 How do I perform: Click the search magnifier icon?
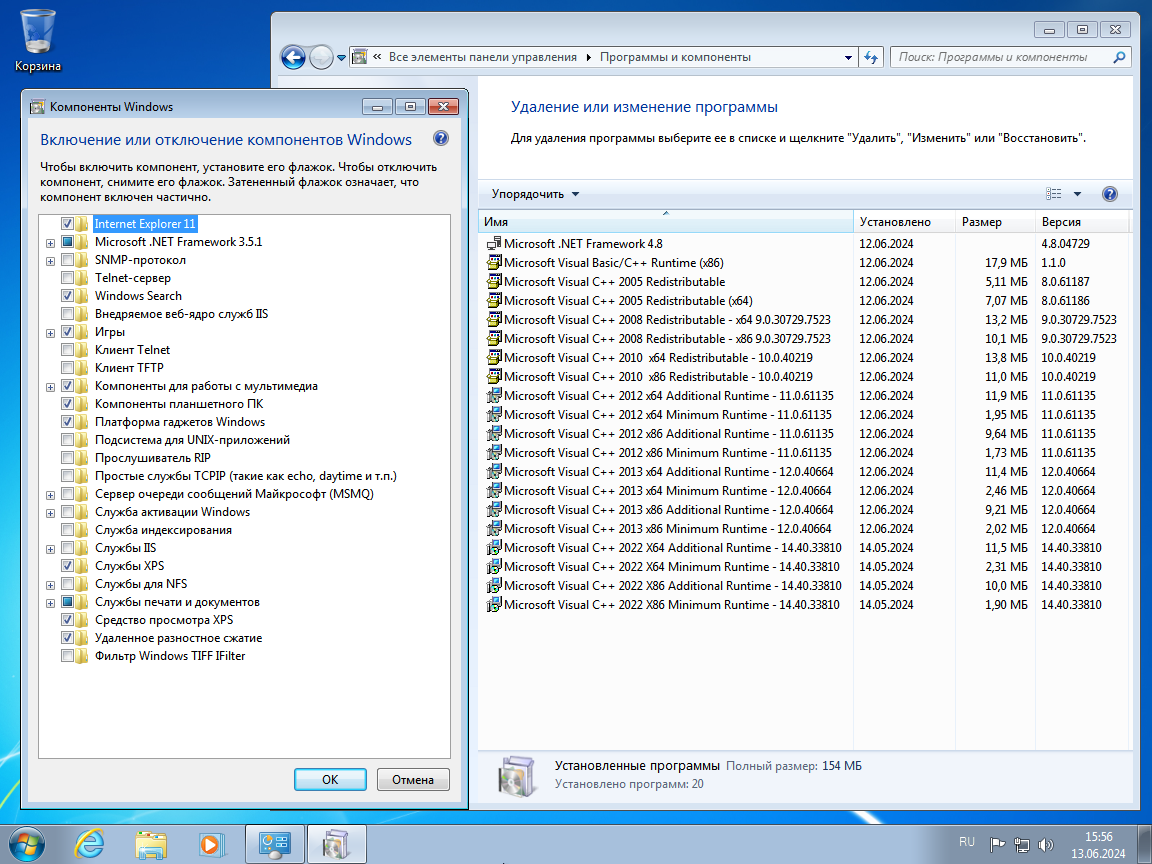click(x=1119, y=57)
